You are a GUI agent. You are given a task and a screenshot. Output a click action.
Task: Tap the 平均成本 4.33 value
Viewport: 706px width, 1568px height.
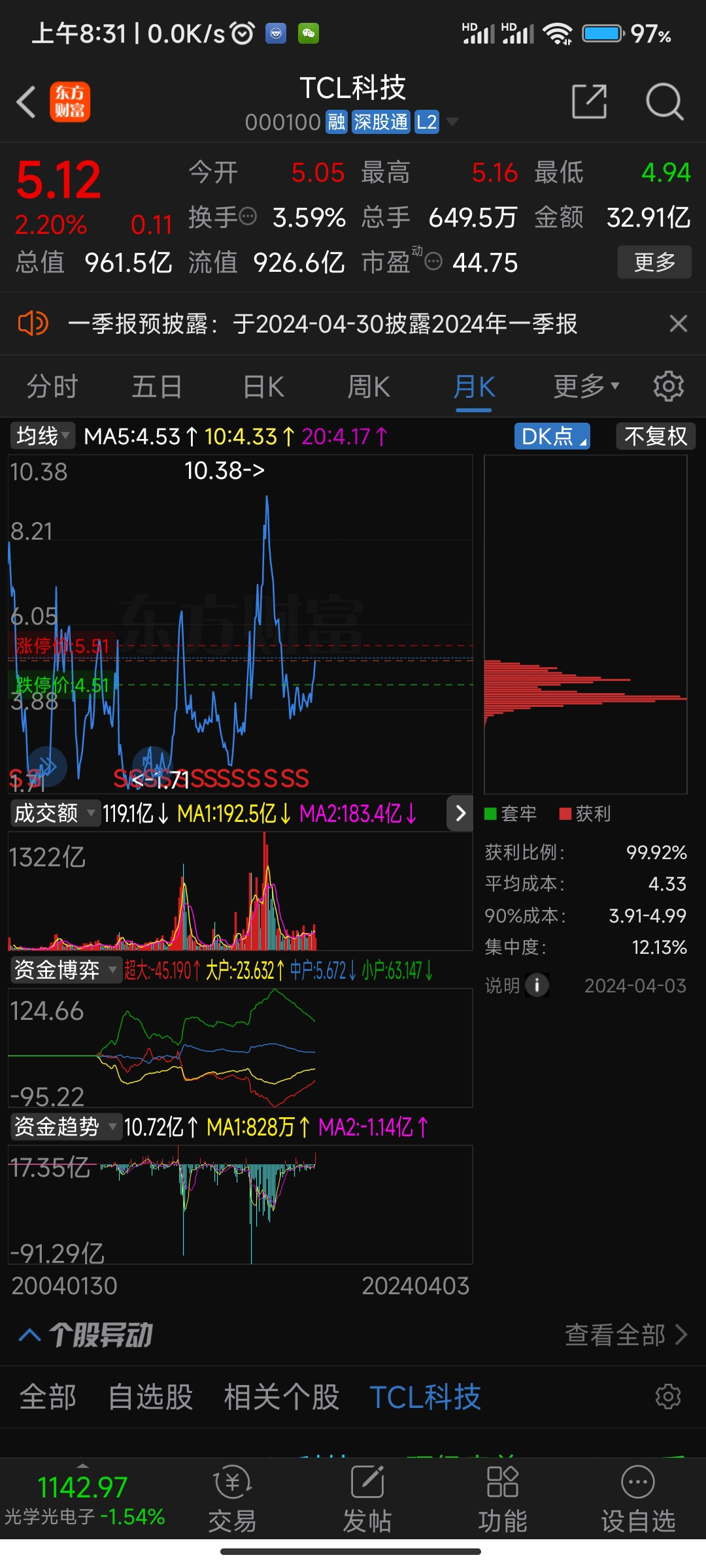click(x=667, y=884)
